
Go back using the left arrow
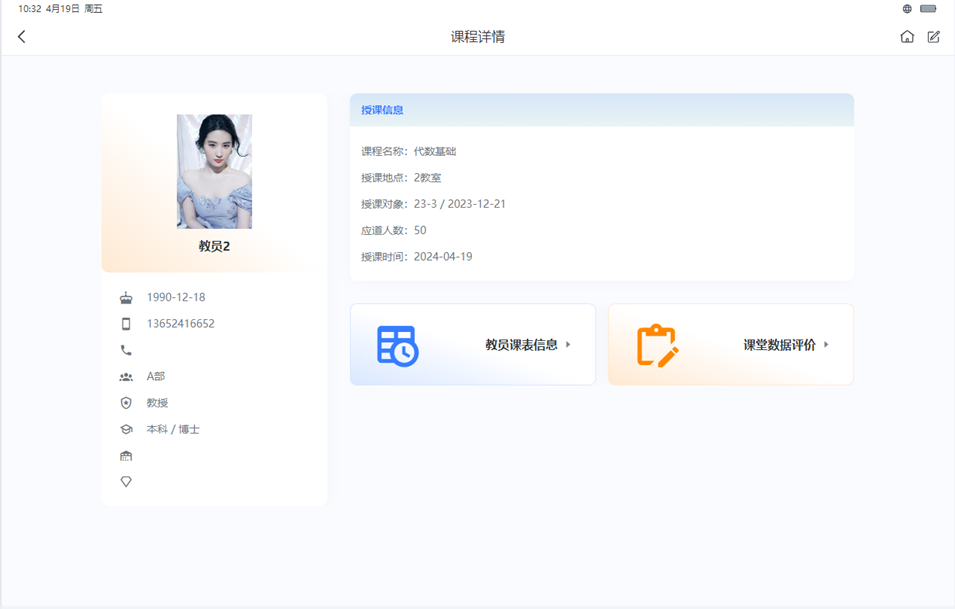tap(22, 37)
